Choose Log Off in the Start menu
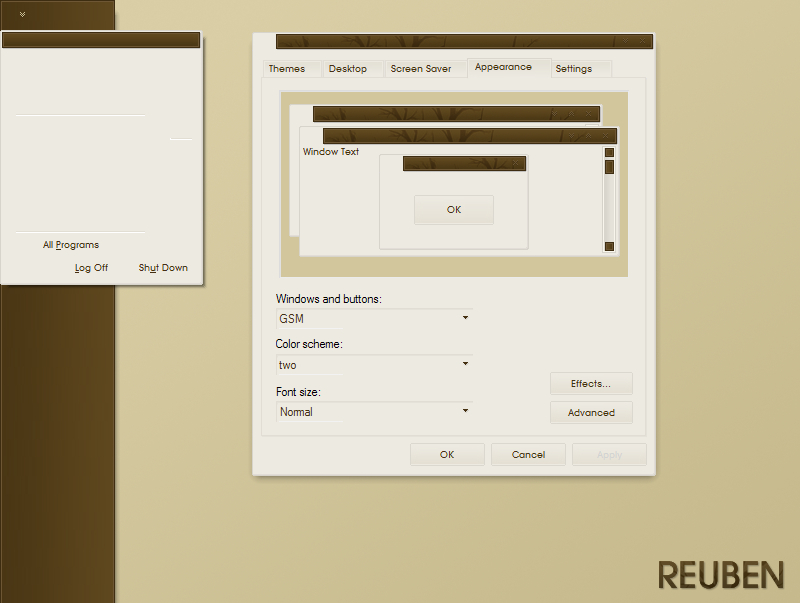The image size is (800, 603). click(x=91, y=268)
